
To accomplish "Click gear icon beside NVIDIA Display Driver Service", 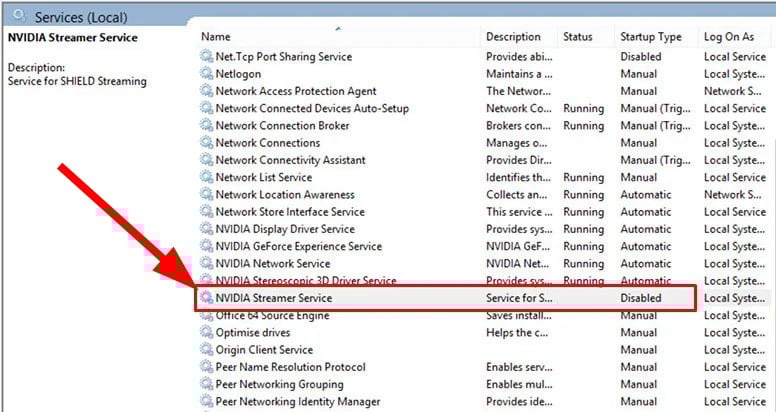I will point(206,229).
